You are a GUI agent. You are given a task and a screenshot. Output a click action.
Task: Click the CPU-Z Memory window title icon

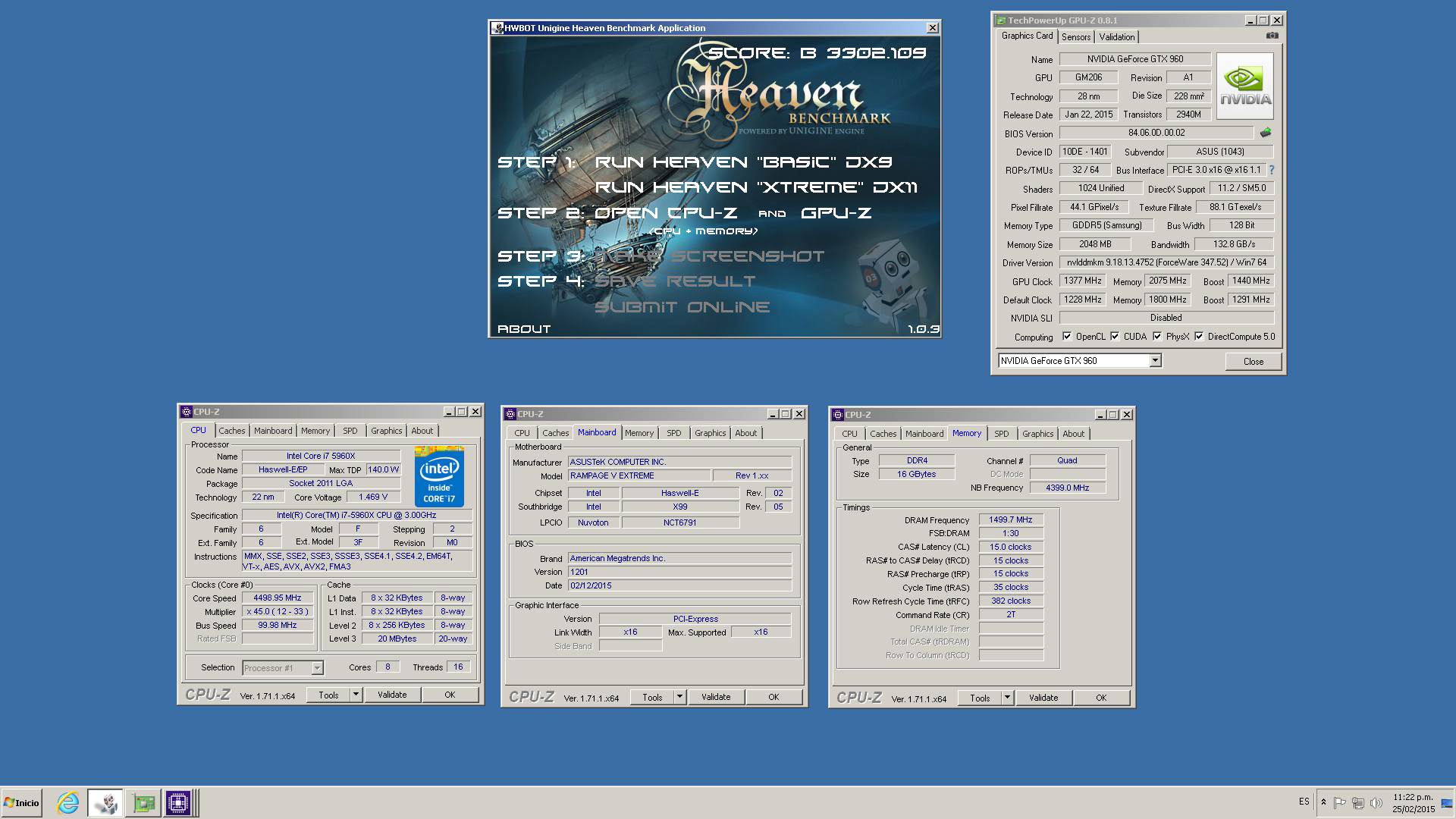tap(838, 415)
